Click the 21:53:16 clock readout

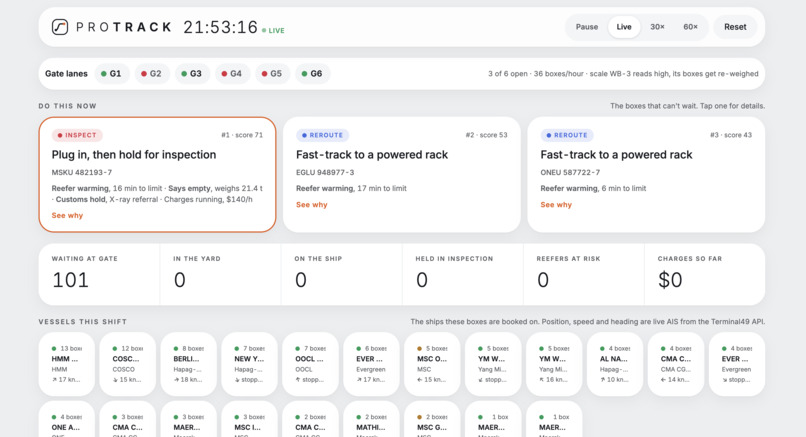click(221, 27)
